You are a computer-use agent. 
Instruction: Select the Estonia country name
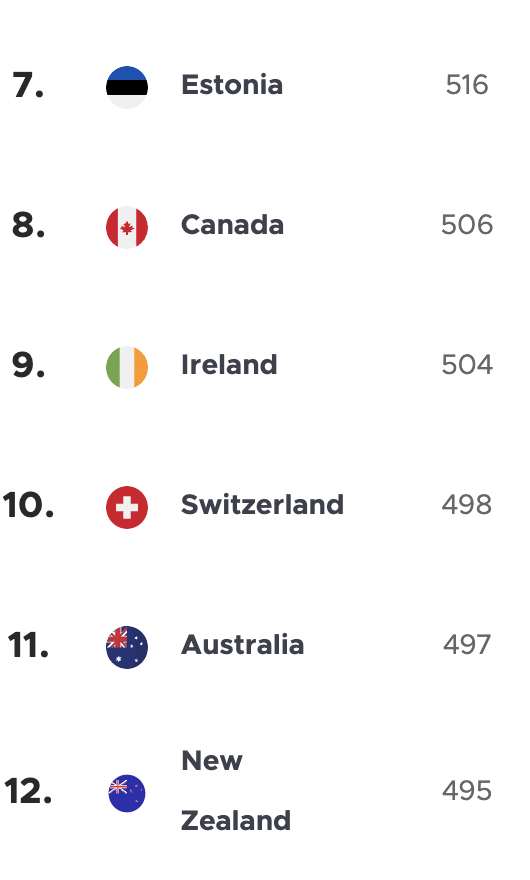pyautogui.click(x=232, y=85)
